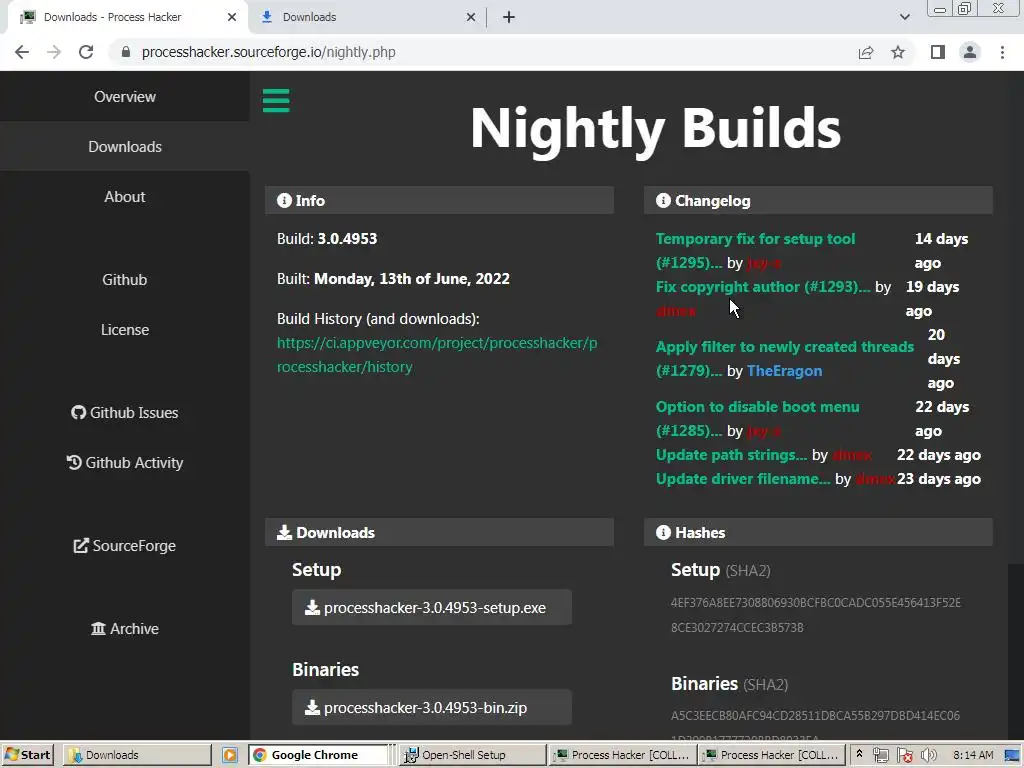Viewport: 1024px width, 768px height.
Task: Open the Github sidebar link
Action: [125, 280]
